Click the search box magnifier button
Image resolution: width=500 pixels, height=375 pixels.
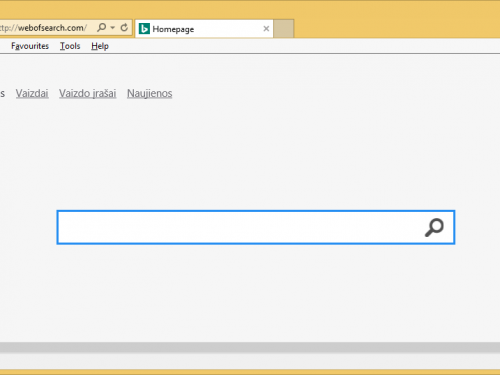434,228
